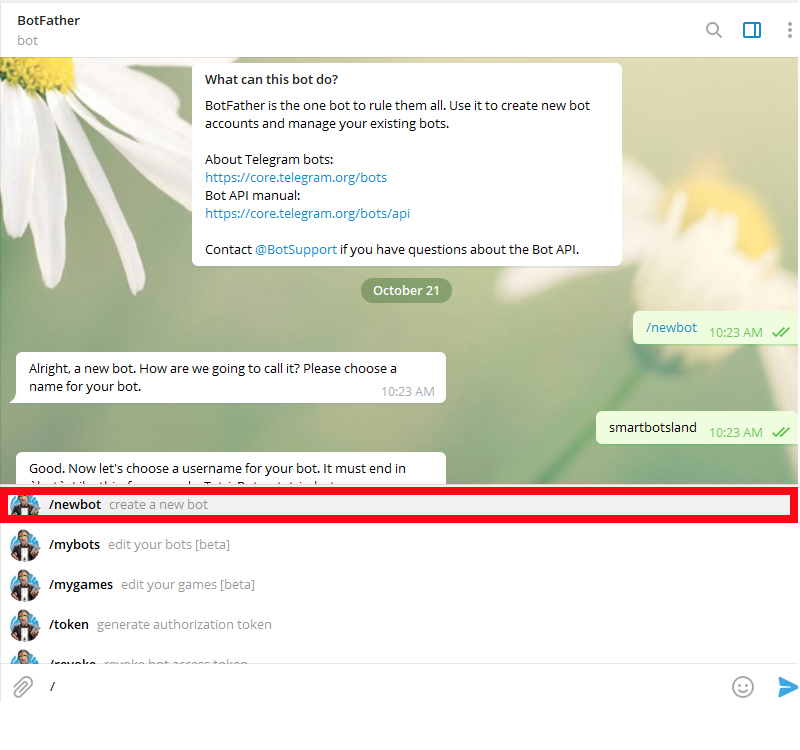
Task: Click the paperclip attach file icon
Action: tap(22, 687)
